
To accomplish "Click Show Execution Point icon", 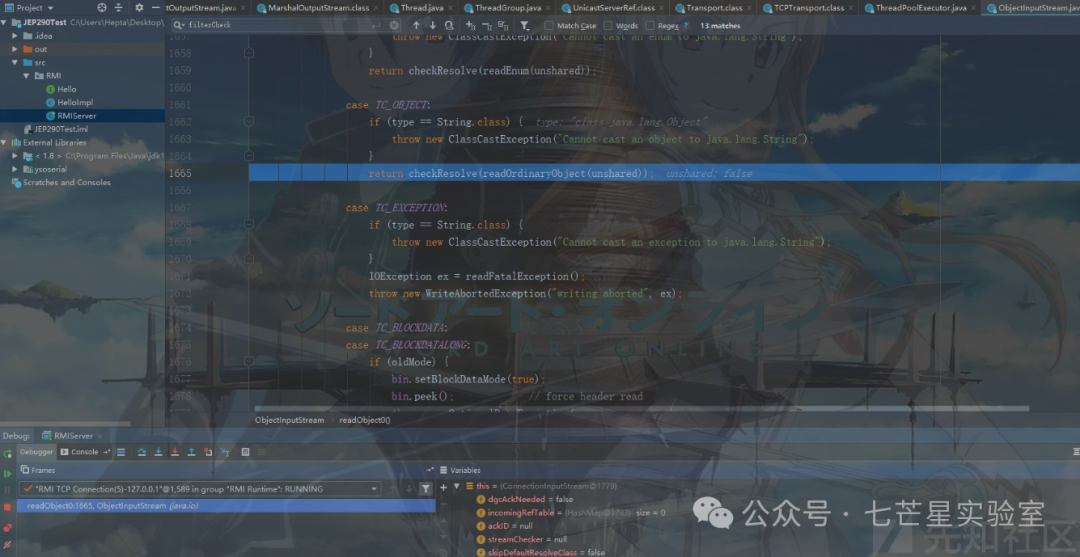I will 121,452.
